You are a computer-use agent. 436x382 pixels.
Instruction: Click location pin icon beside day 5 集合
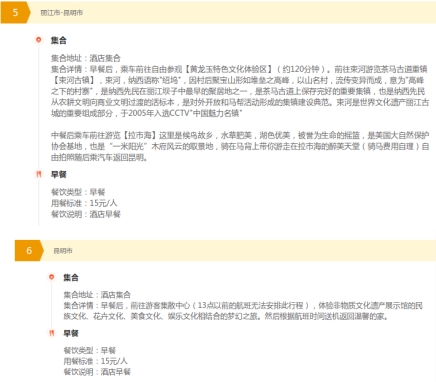click(39, 40)
